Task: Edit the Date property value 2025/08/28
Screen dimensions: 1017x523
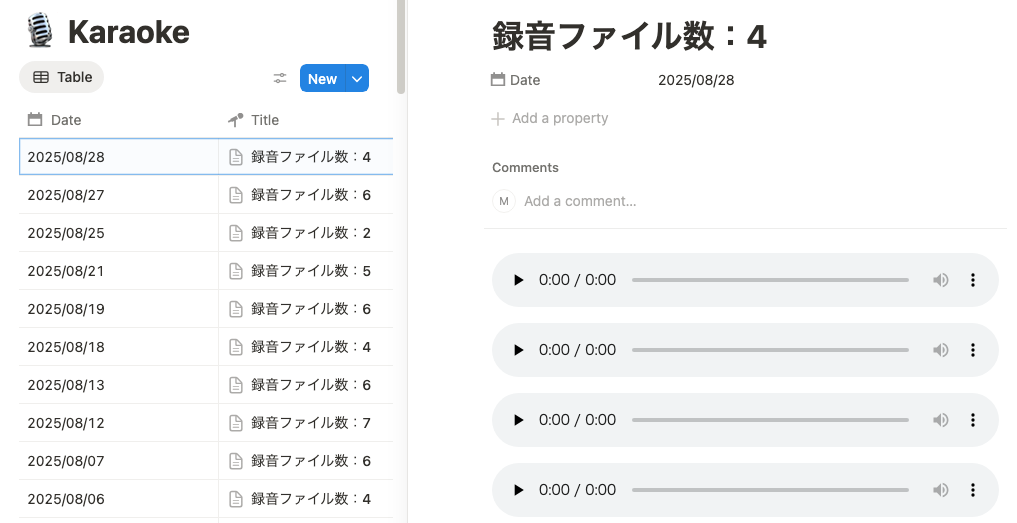Action: [x=696, y=80]
